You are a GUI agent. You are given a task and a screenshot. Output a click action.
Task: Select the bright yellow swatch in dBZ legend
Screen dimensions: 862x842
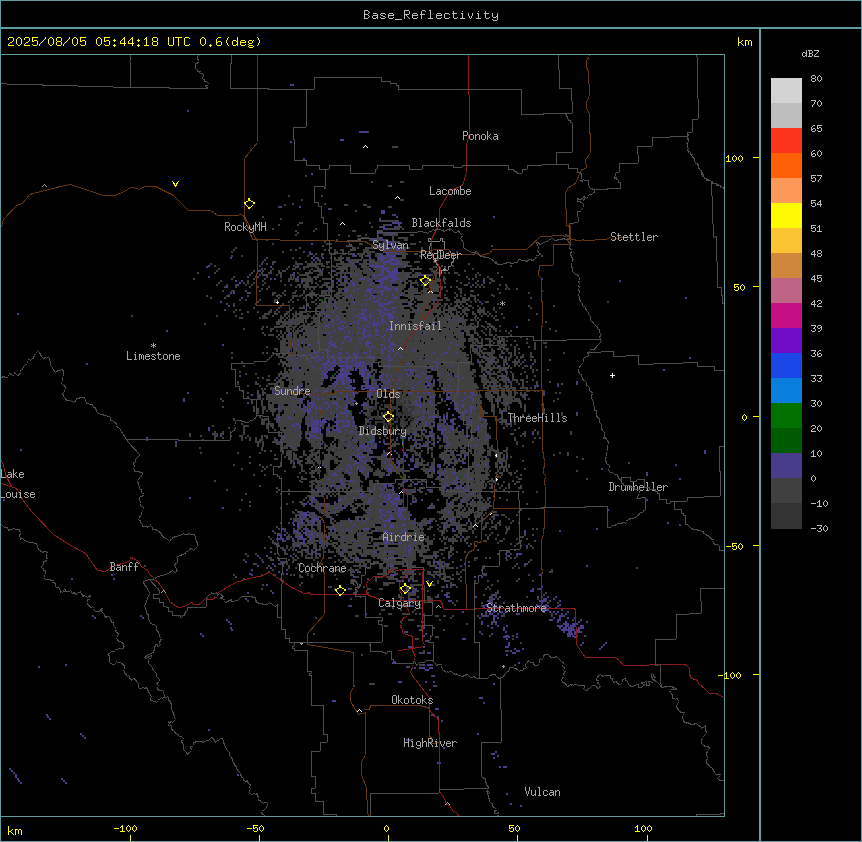pyautogui.click(x=786, y=215)
